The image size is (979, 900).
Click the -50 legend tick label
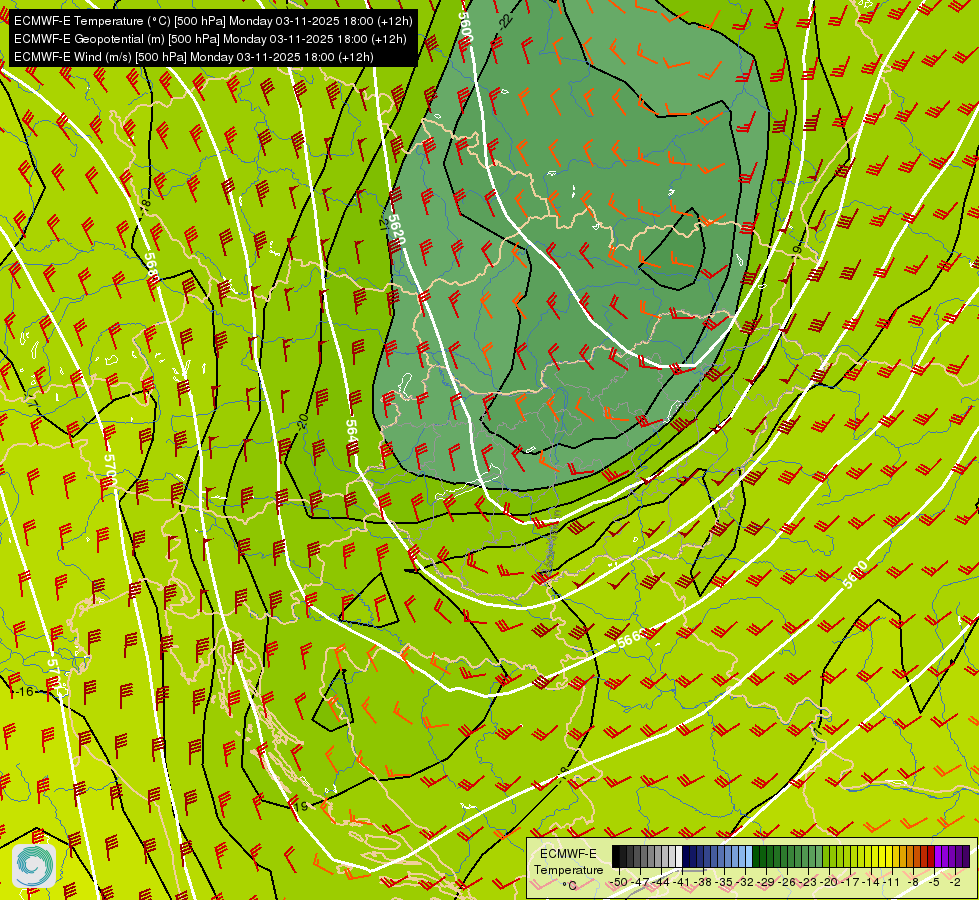point(619,882)
